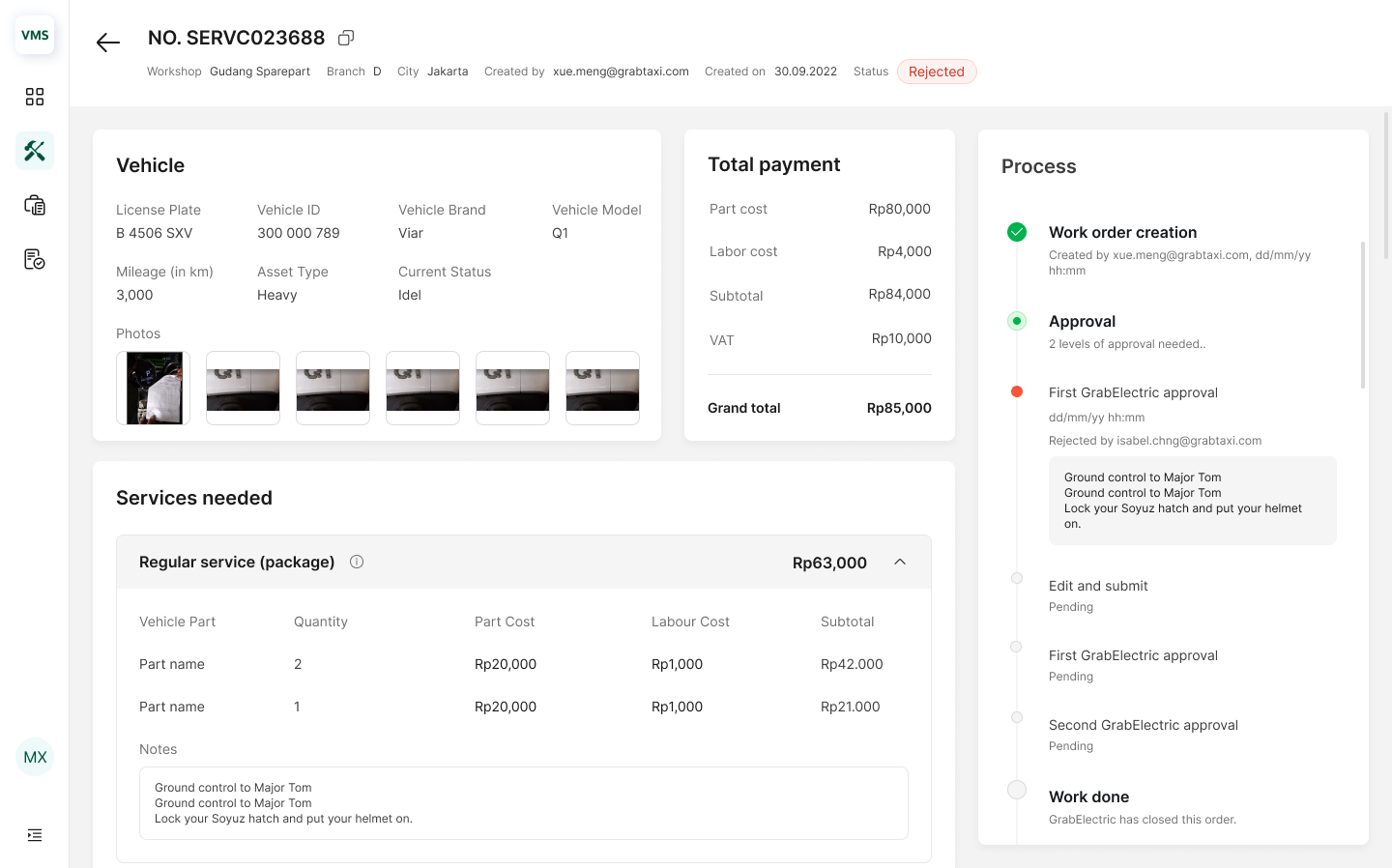This screenshot has width=1392, height=868.
Task: Click info icon beside Regular service (package)
Action: [357, 562]
